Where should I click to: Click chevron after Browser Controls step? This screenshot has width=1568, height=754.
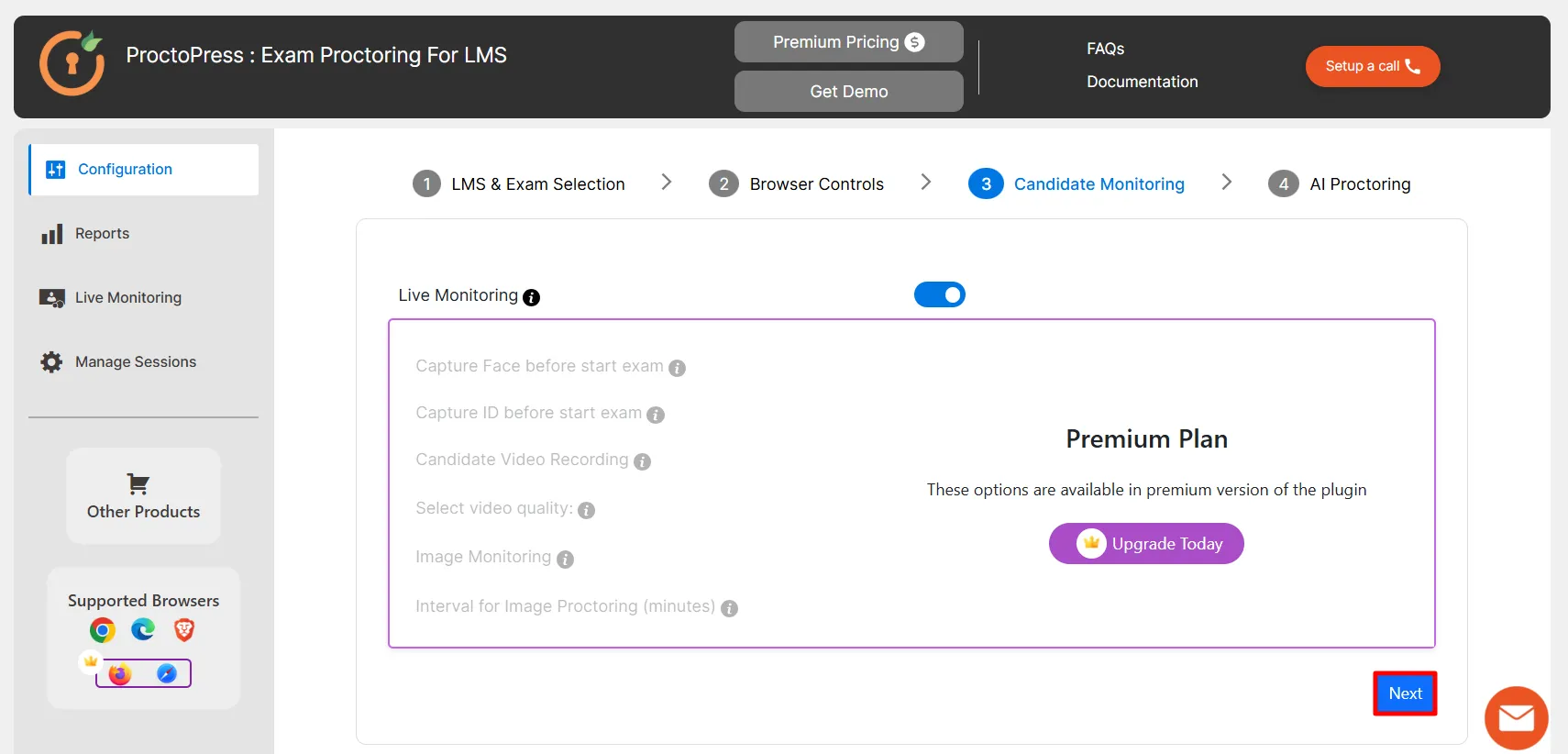coord(926,183)
